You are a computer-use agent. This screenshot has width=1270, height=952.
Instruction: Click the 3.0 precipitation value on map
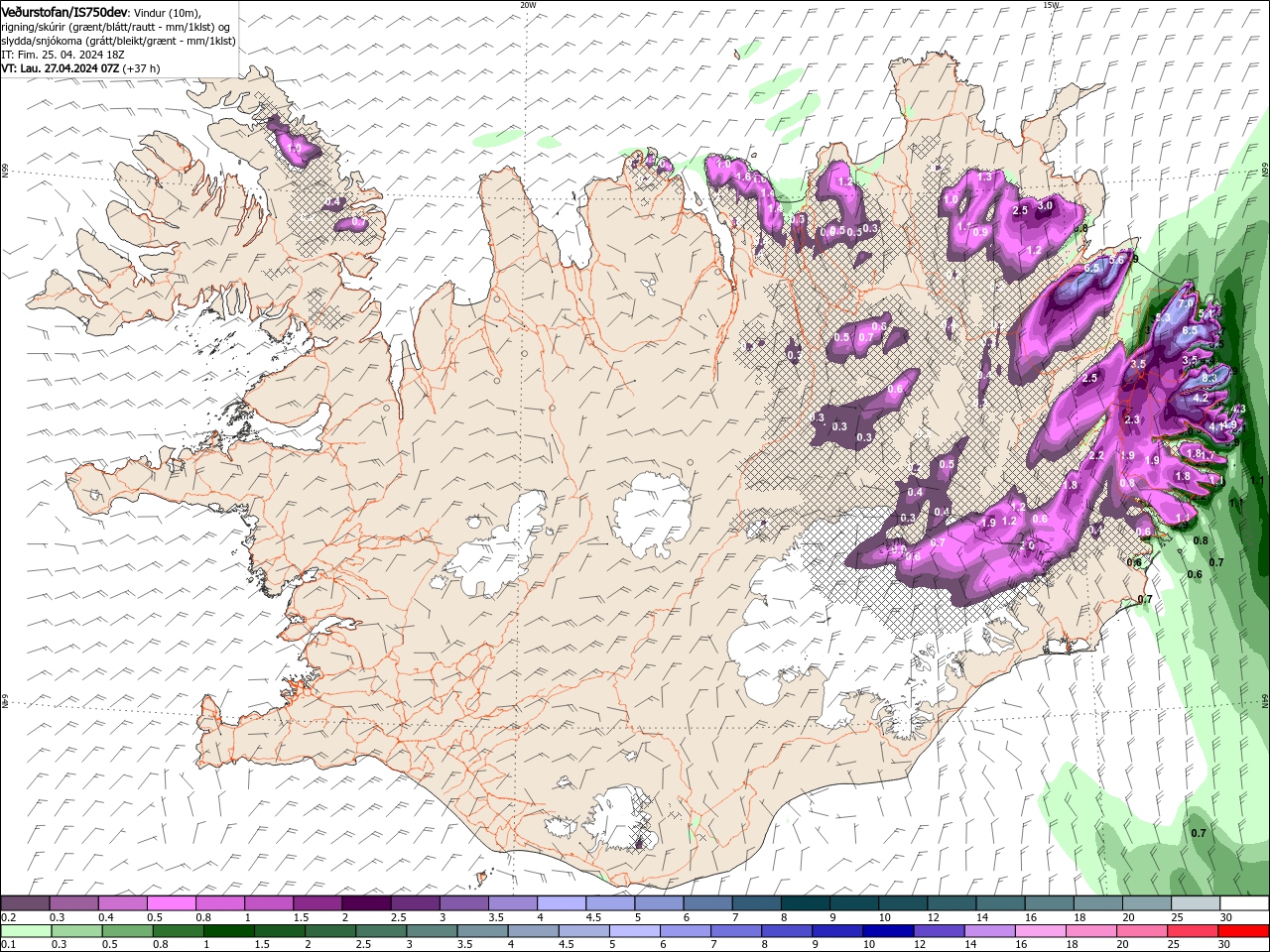1044,205
